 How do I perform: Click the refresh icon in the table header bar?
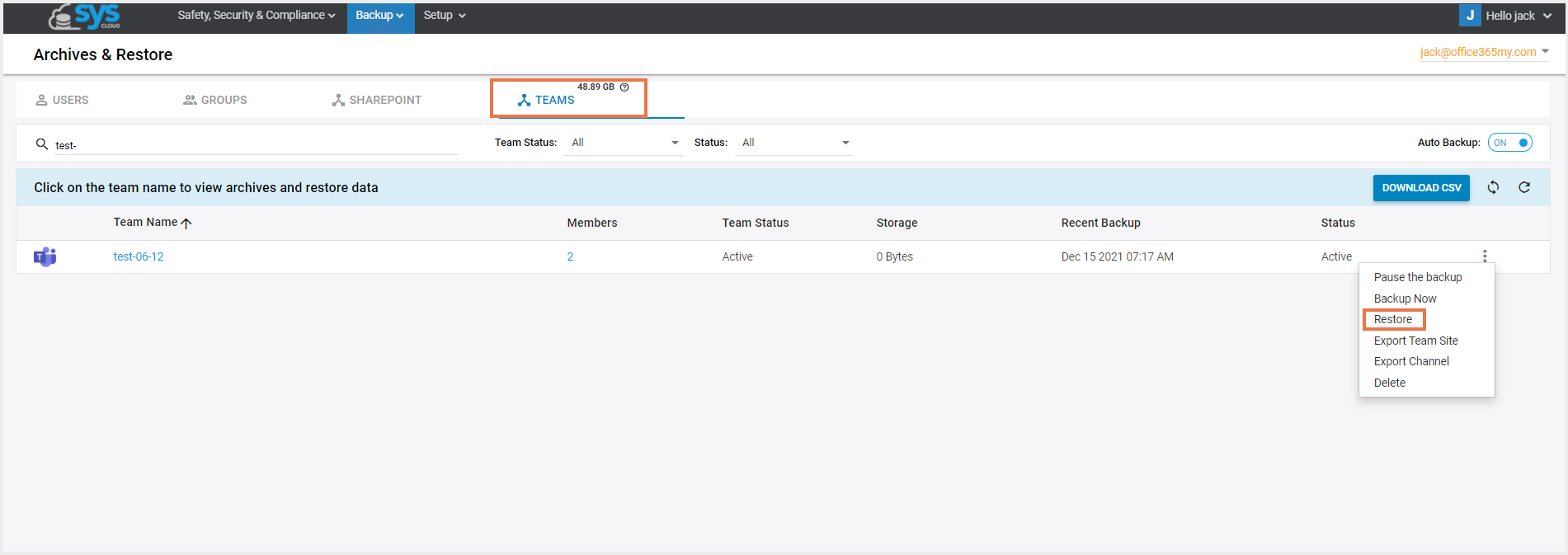pos(1524,187)
